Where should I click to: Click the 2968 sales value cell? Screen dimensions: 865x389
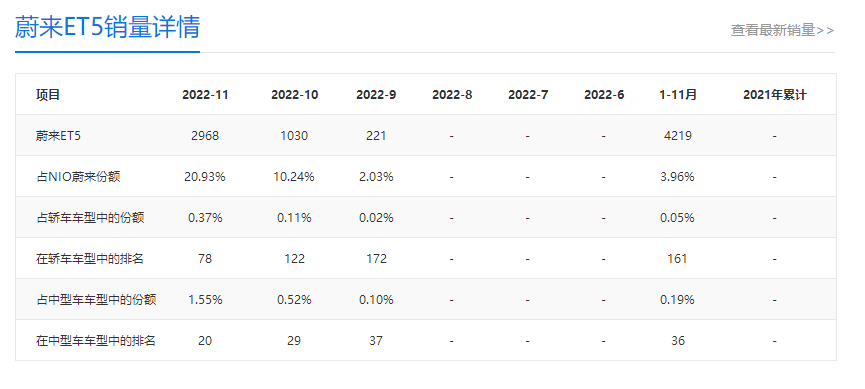pos(205,136)
